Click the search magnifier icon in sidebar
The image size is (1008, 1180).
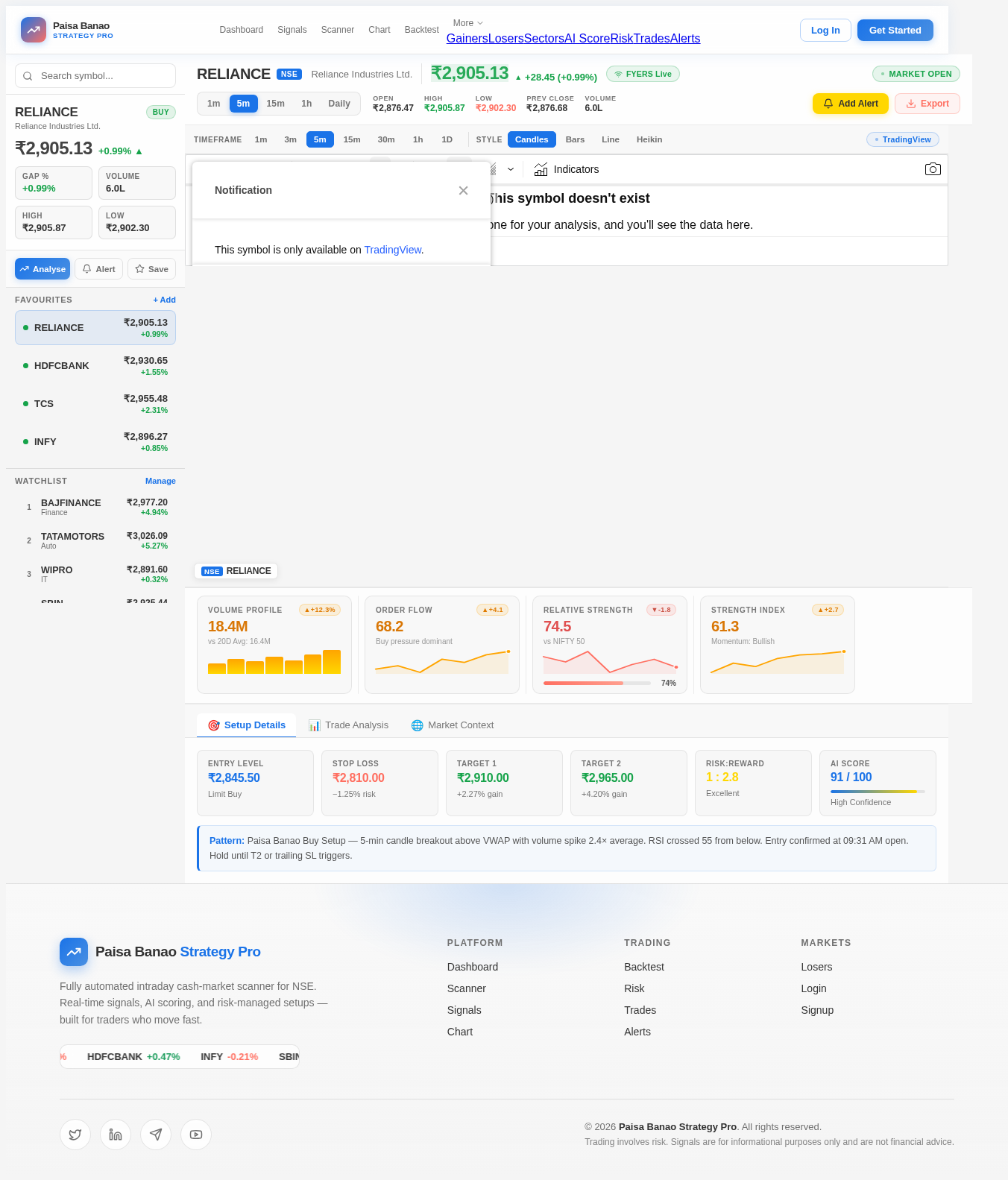click(x=28, y=76)
